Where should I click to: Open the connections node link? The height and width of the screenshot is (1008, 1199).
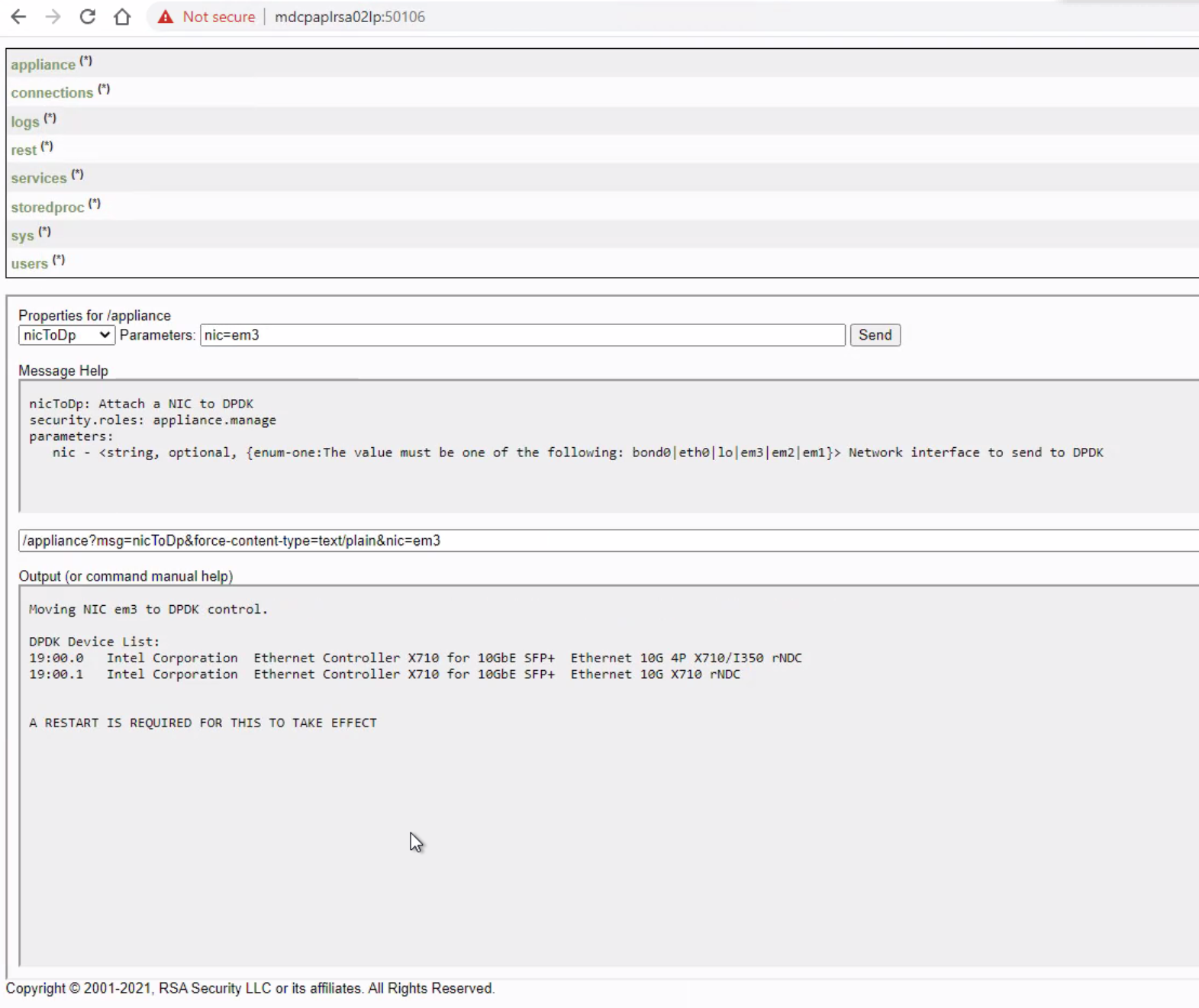(x=52, y=93)
